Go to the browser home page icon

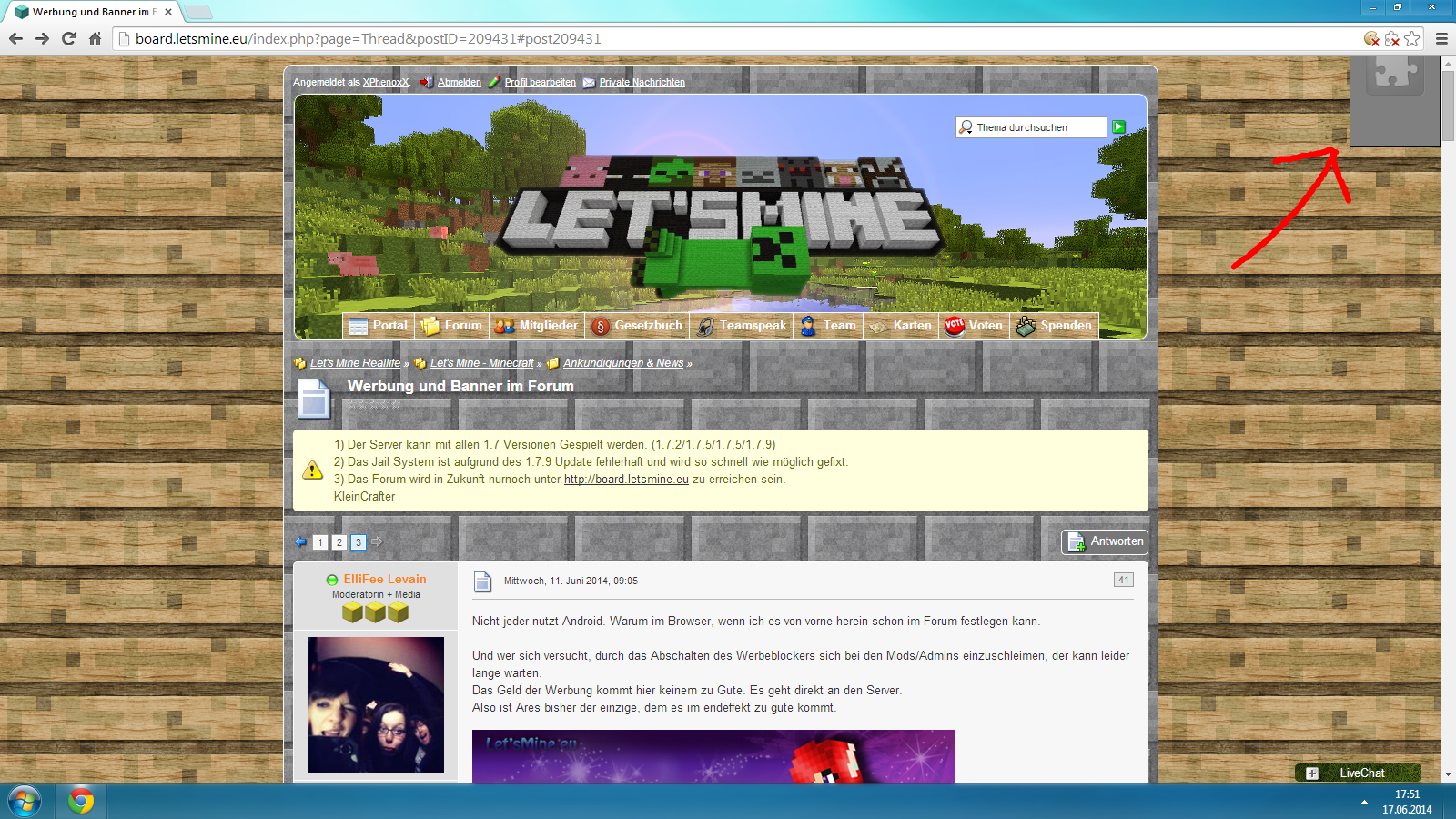(x=95, y=38)
